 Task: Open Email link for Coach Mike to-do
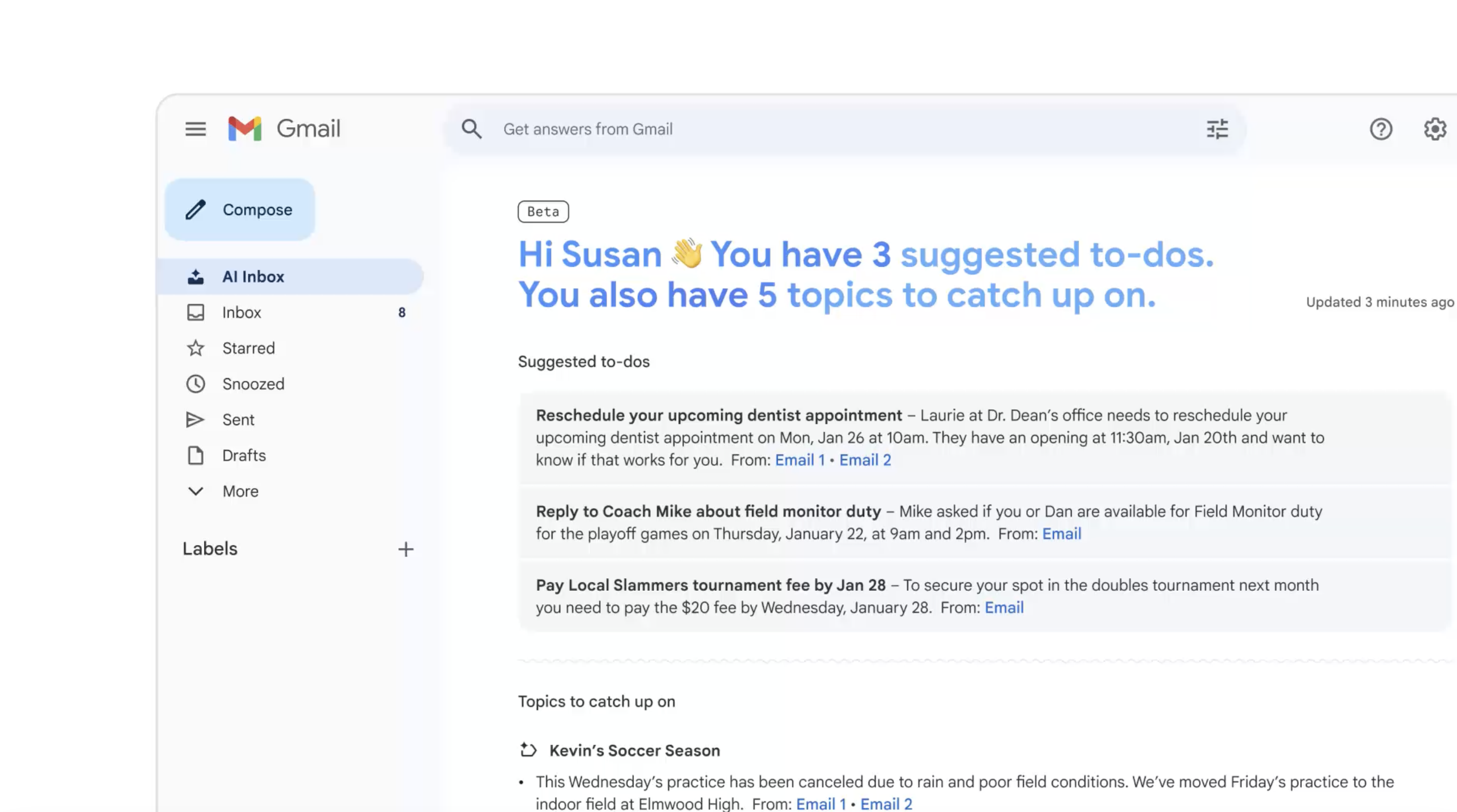[x=1061, y=534]
